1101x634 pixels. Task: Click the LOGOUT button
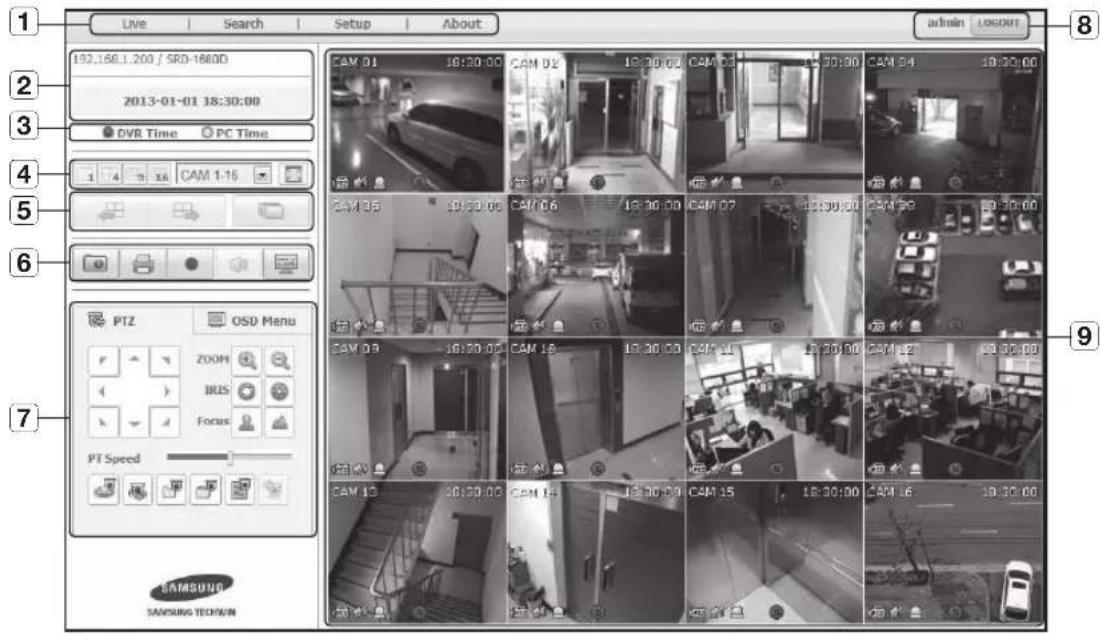pyautogui.click(x=998, y=23)
